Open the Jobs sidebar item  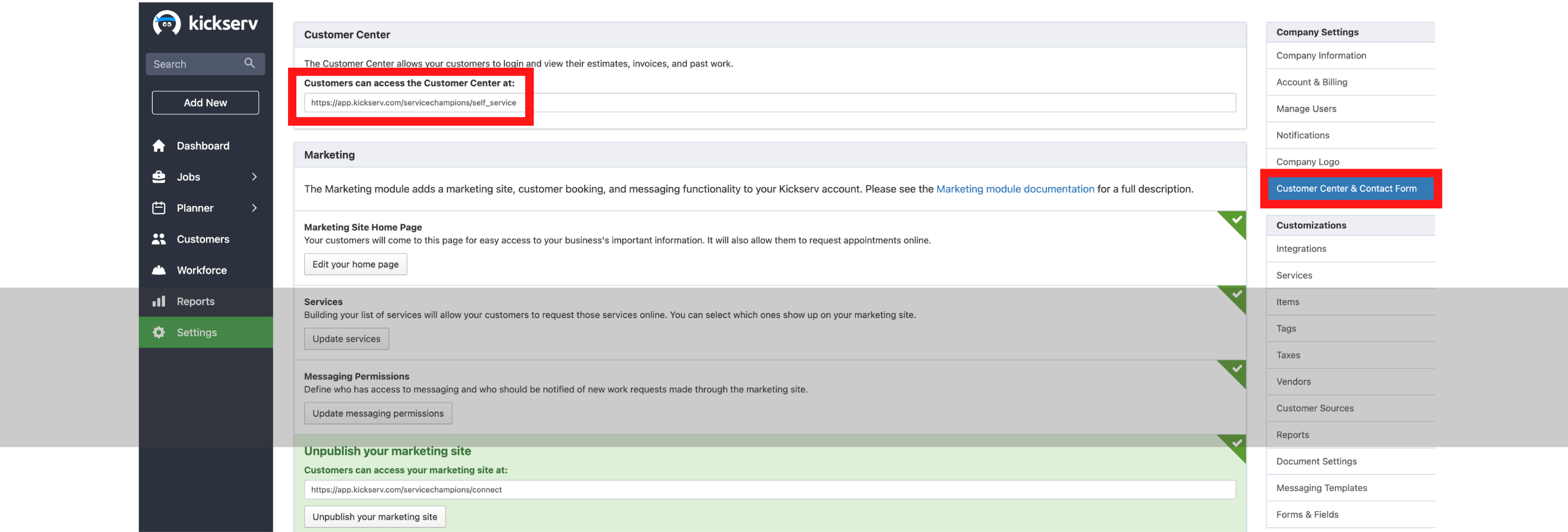tap(206, 176)
